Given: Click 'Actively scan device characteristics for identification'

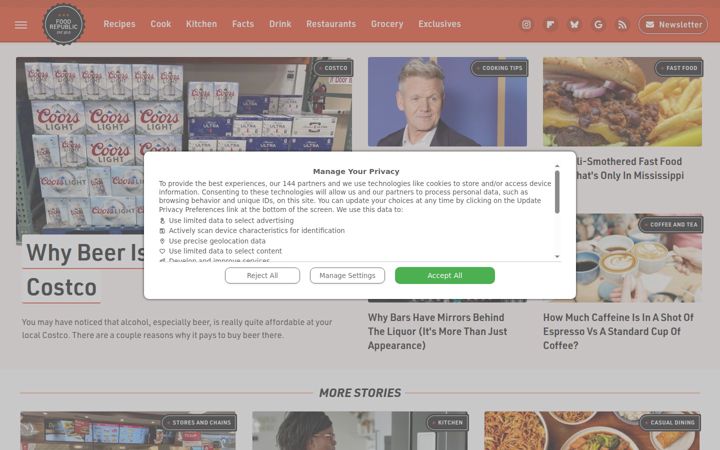Looking at the screenshot, I should coord(257,231).
